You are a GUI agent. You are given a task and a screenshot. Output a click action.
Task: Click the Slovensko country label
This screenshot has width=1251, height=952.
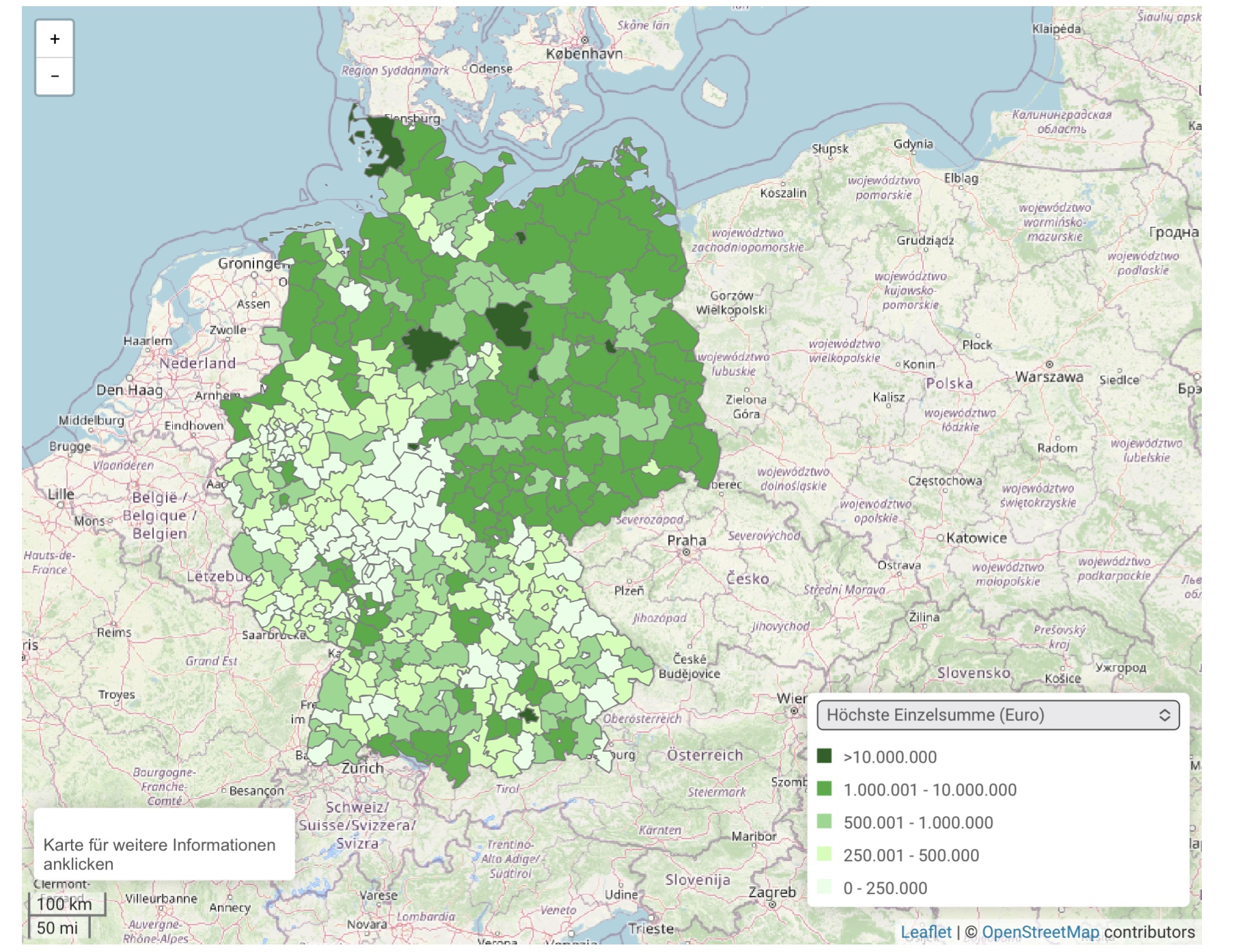coord(974,673)
